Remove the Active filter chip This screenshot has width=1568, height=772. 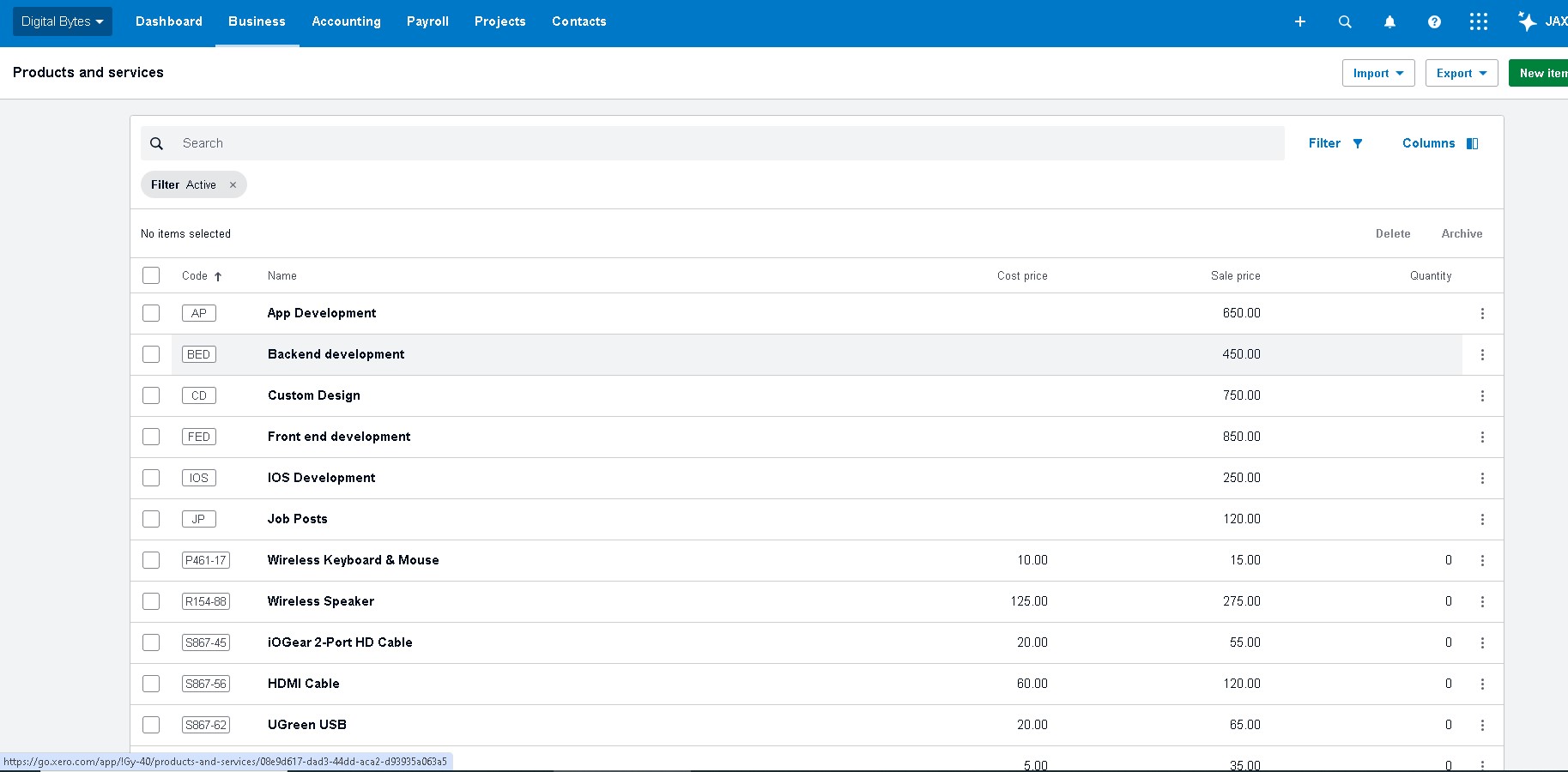click(x=233, y=184)
